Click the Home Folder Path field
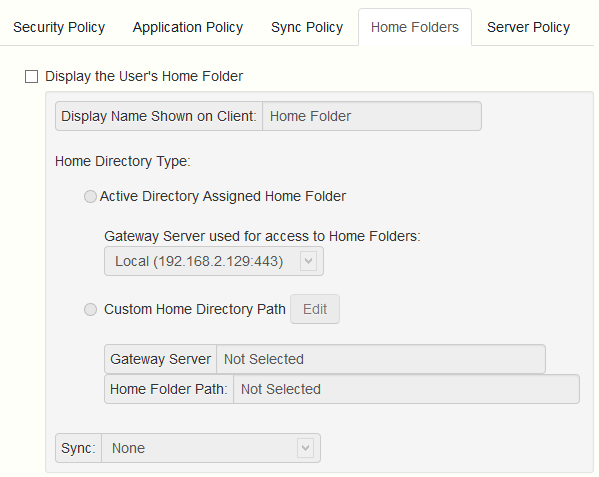Viewport: 599px width, 477px height. point(406,389)
